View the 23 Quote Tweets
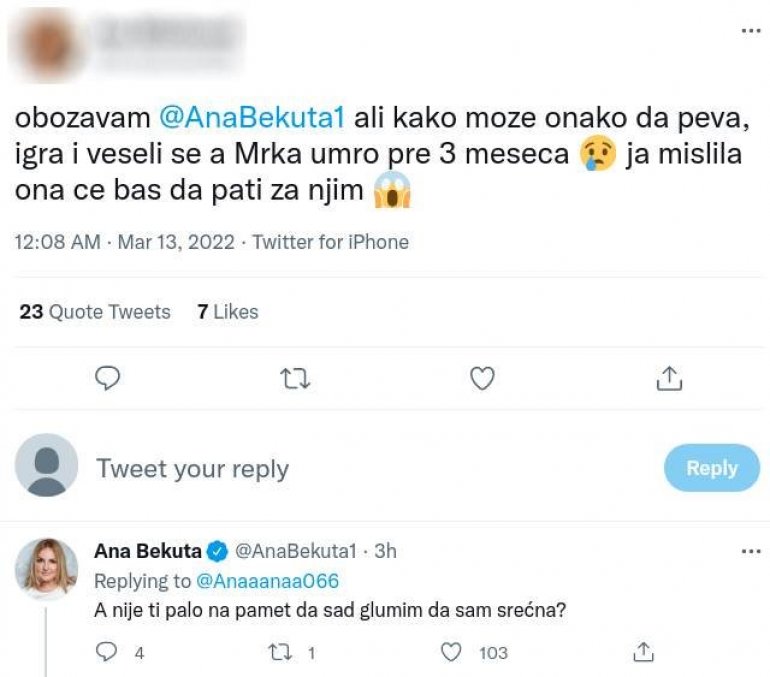770x677 pixels. 95,312
